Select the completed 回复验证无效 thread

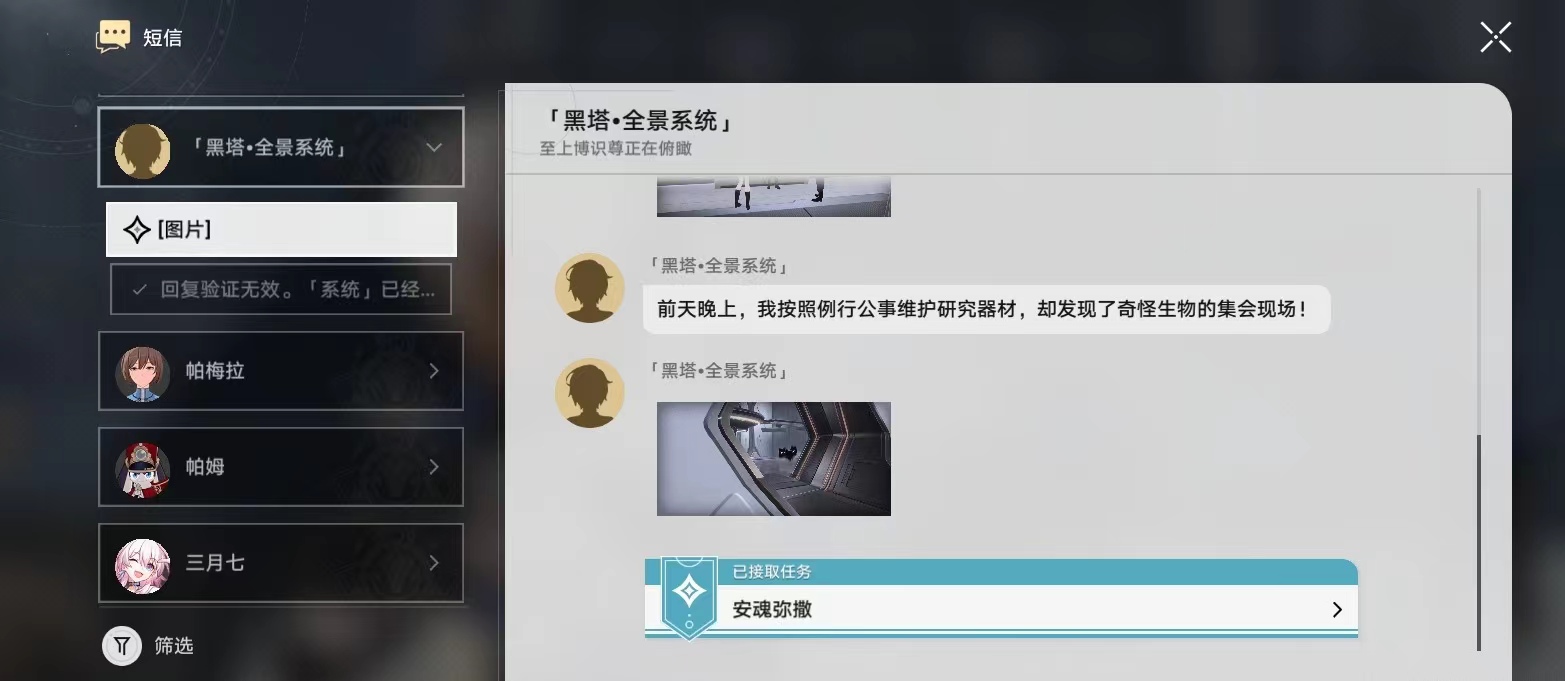(x=281, y=290)
